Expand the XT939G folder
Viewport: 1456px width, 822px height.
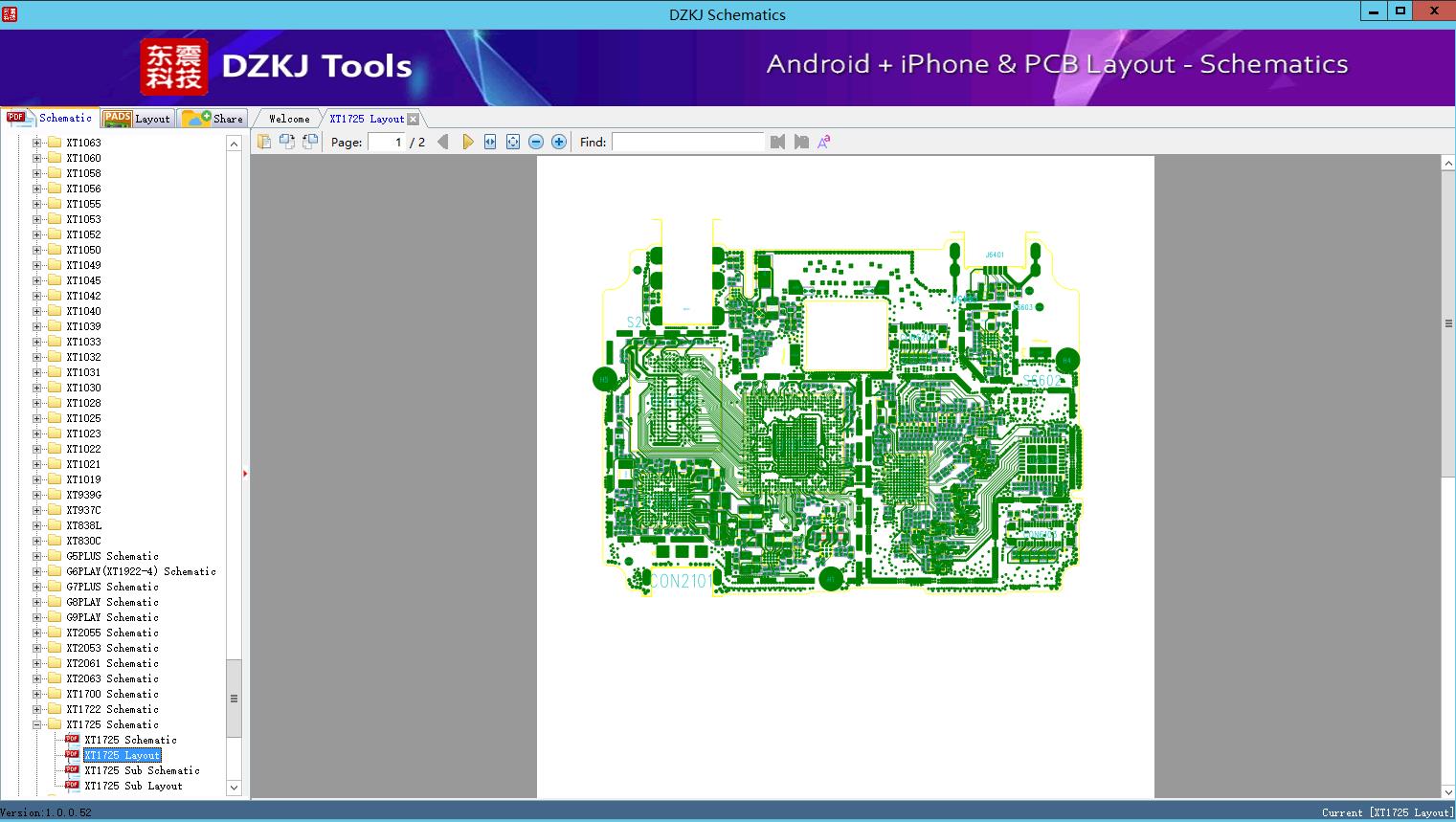click(x=37, y=495)
